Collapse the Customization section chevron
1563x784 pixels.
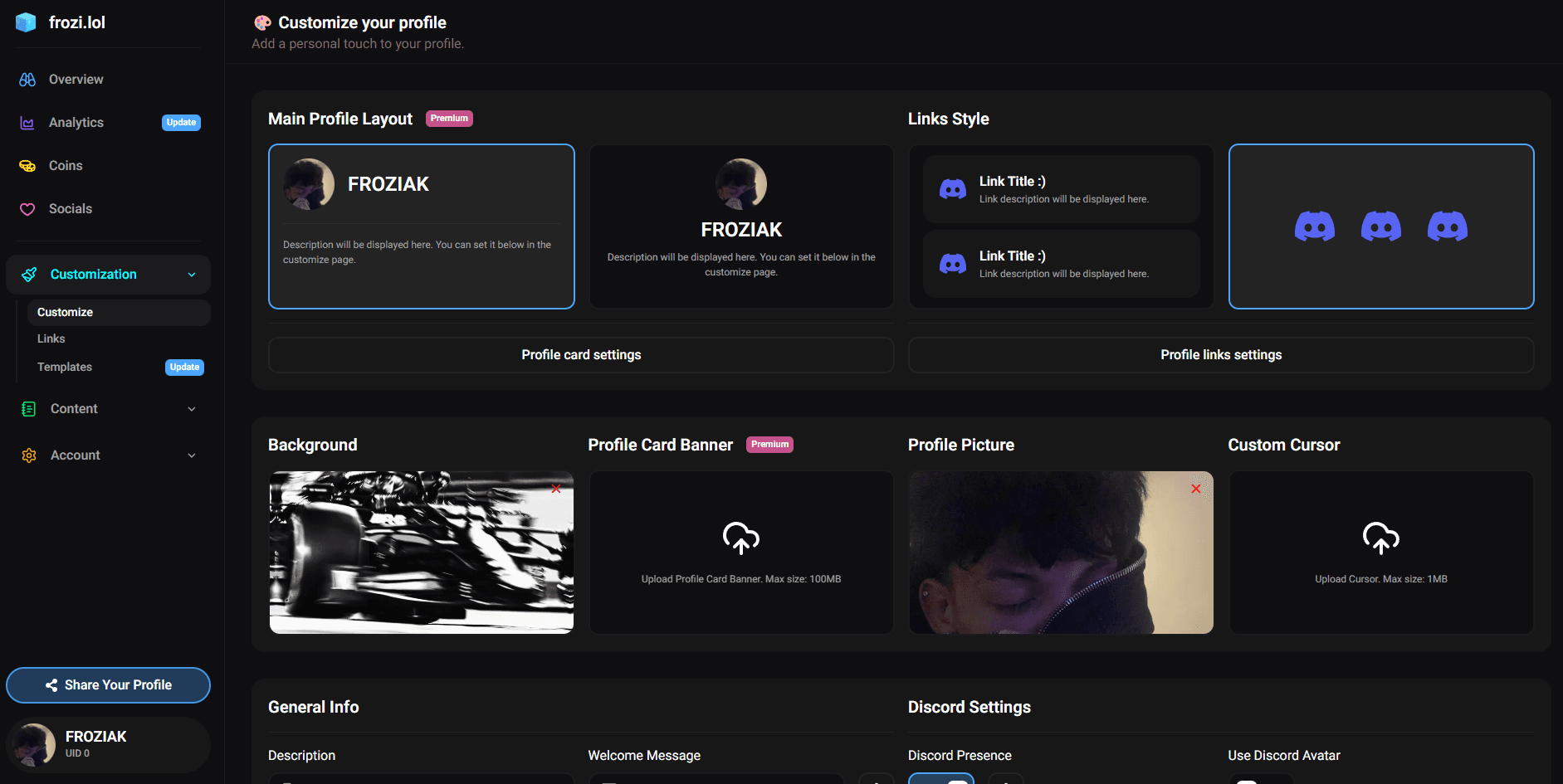coord(192,274)
